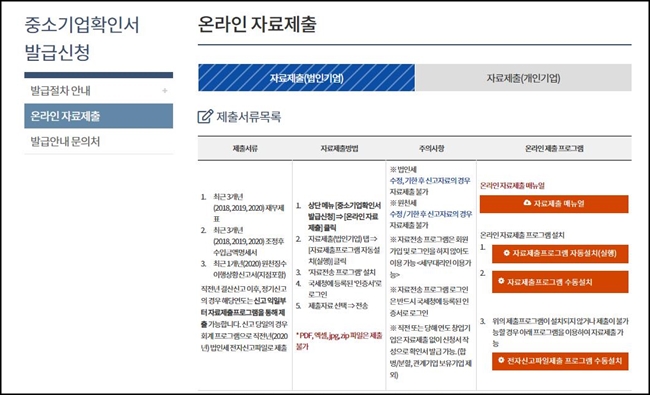Click gear icon in 자료제출프로그램 수동설치 button

point(501,281)
